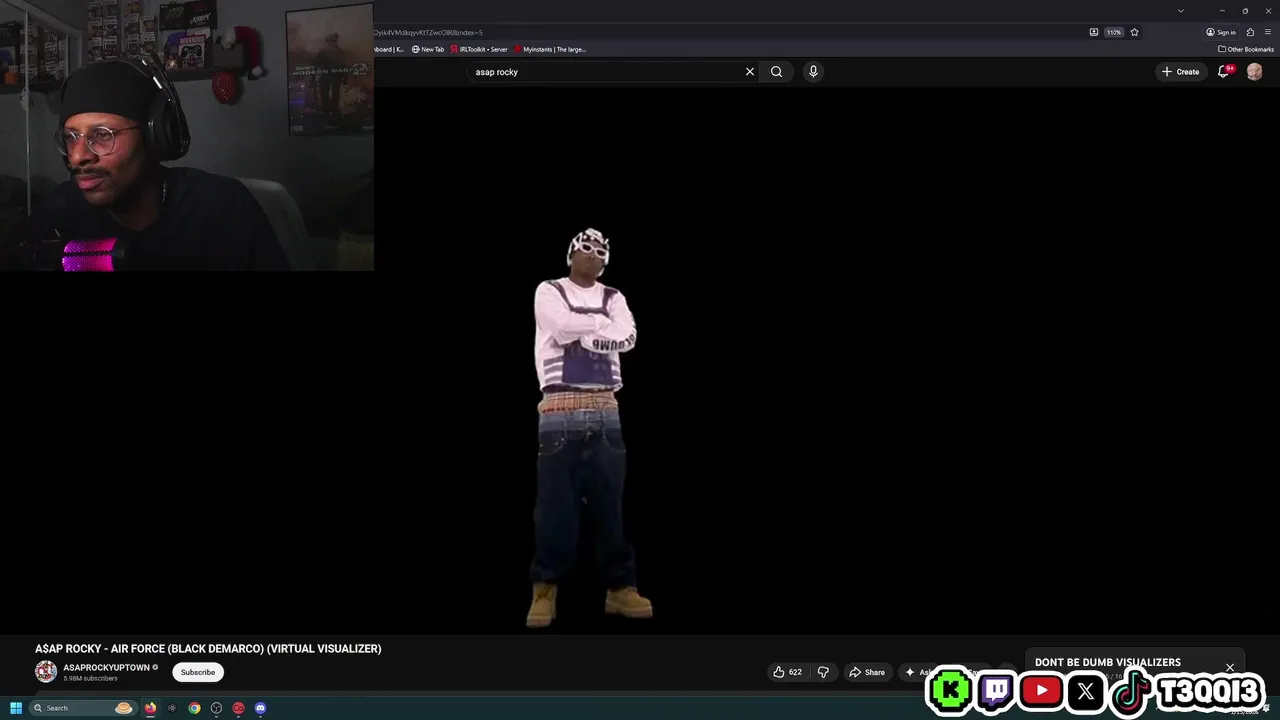Open the New Tab bookmark
1280x720 pixels.
pos(428,49)
